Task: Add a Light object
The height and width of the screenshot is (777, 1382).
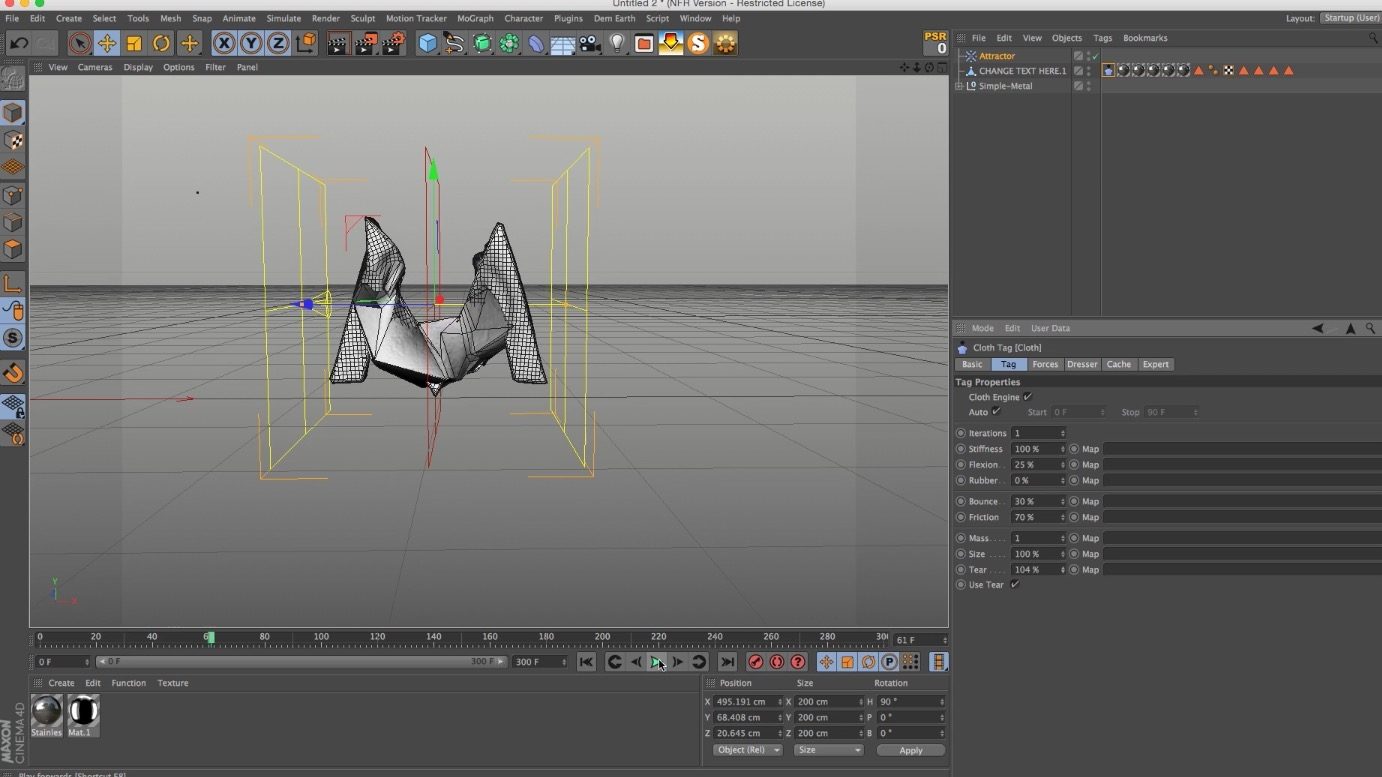Action: point(617,43)
